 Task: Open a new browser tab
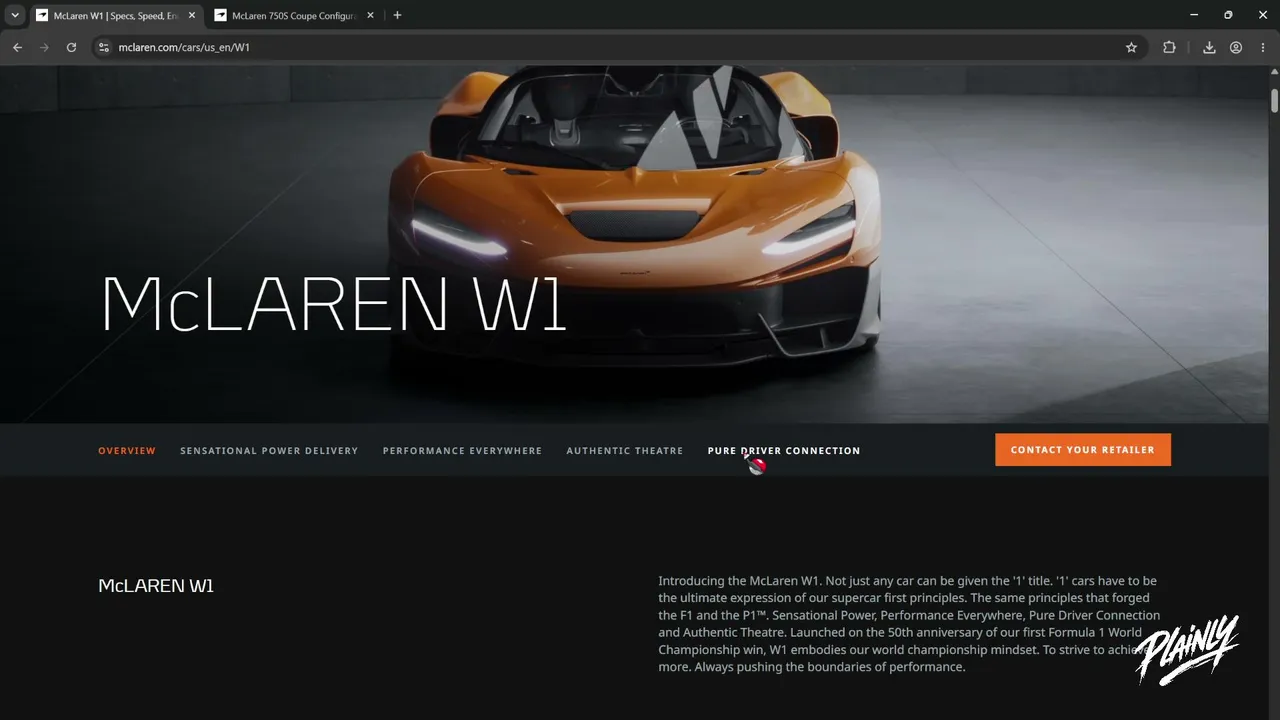coord(397,16)
